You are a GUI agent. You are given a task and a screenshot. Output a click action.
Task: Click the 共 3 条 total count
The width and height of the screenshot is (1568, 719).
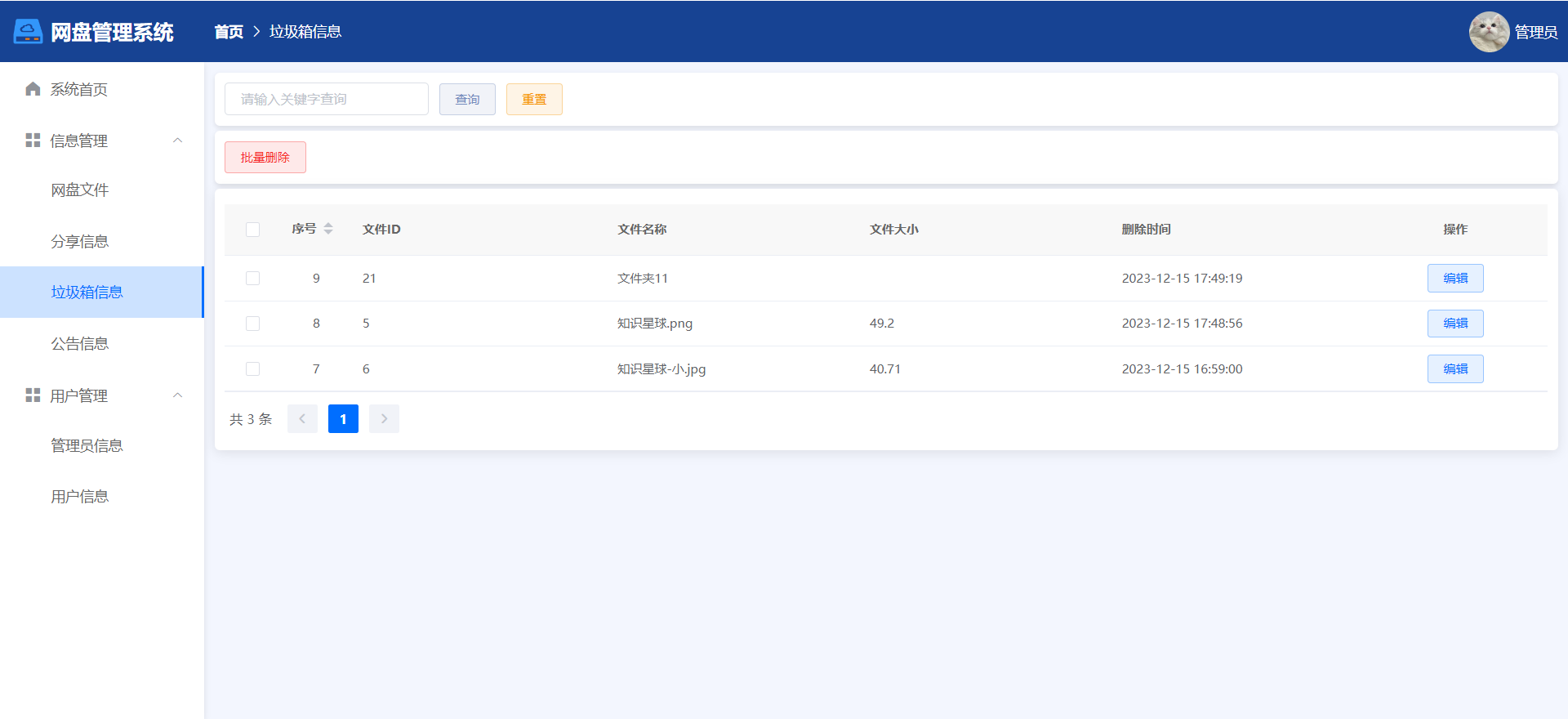(x=251, y=419)
